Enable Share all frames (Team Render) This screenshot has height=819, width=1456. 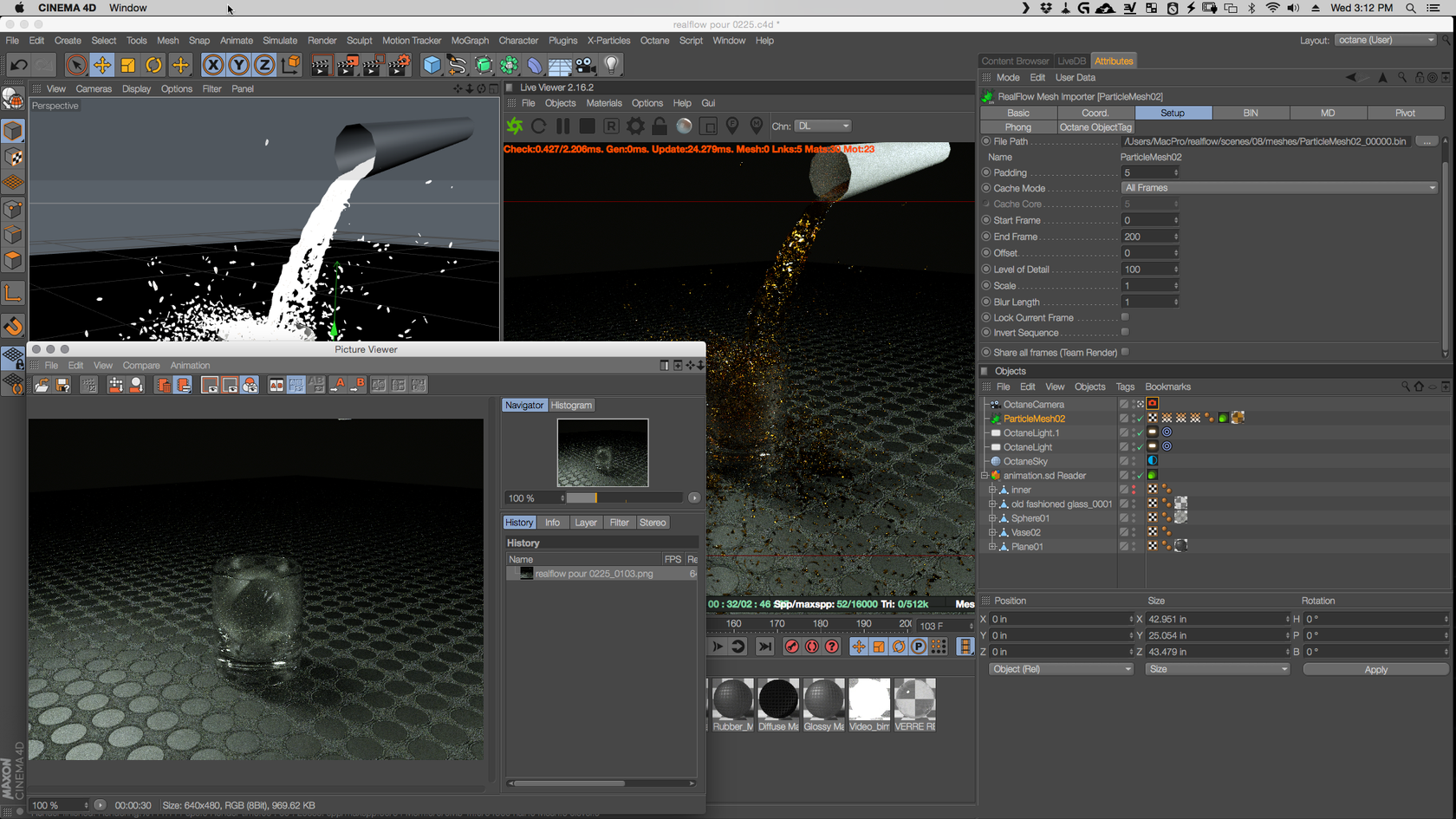tap(1125, 352)
